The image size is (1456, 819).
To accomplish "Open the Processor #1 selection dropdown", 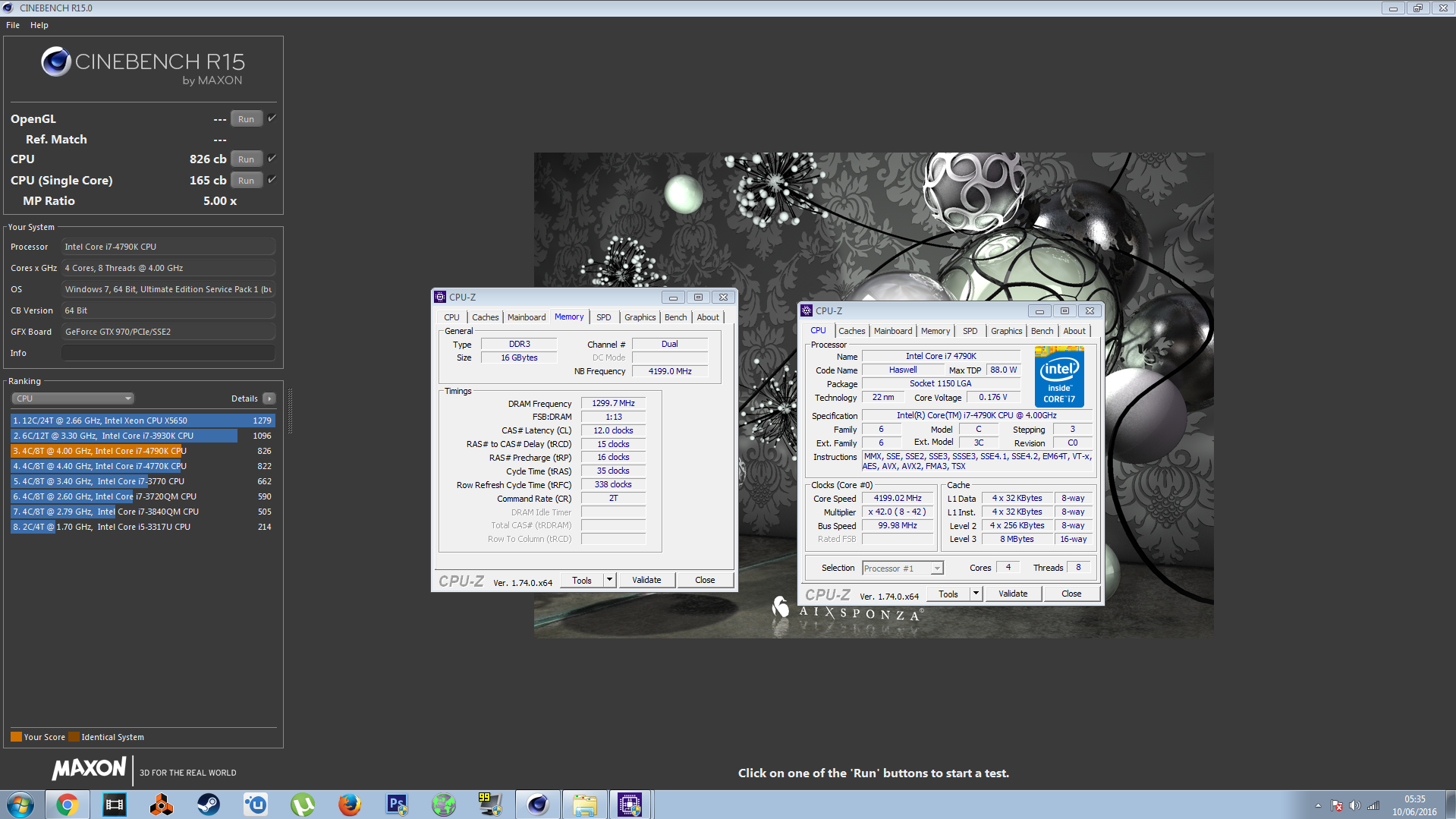I will 902,569.
